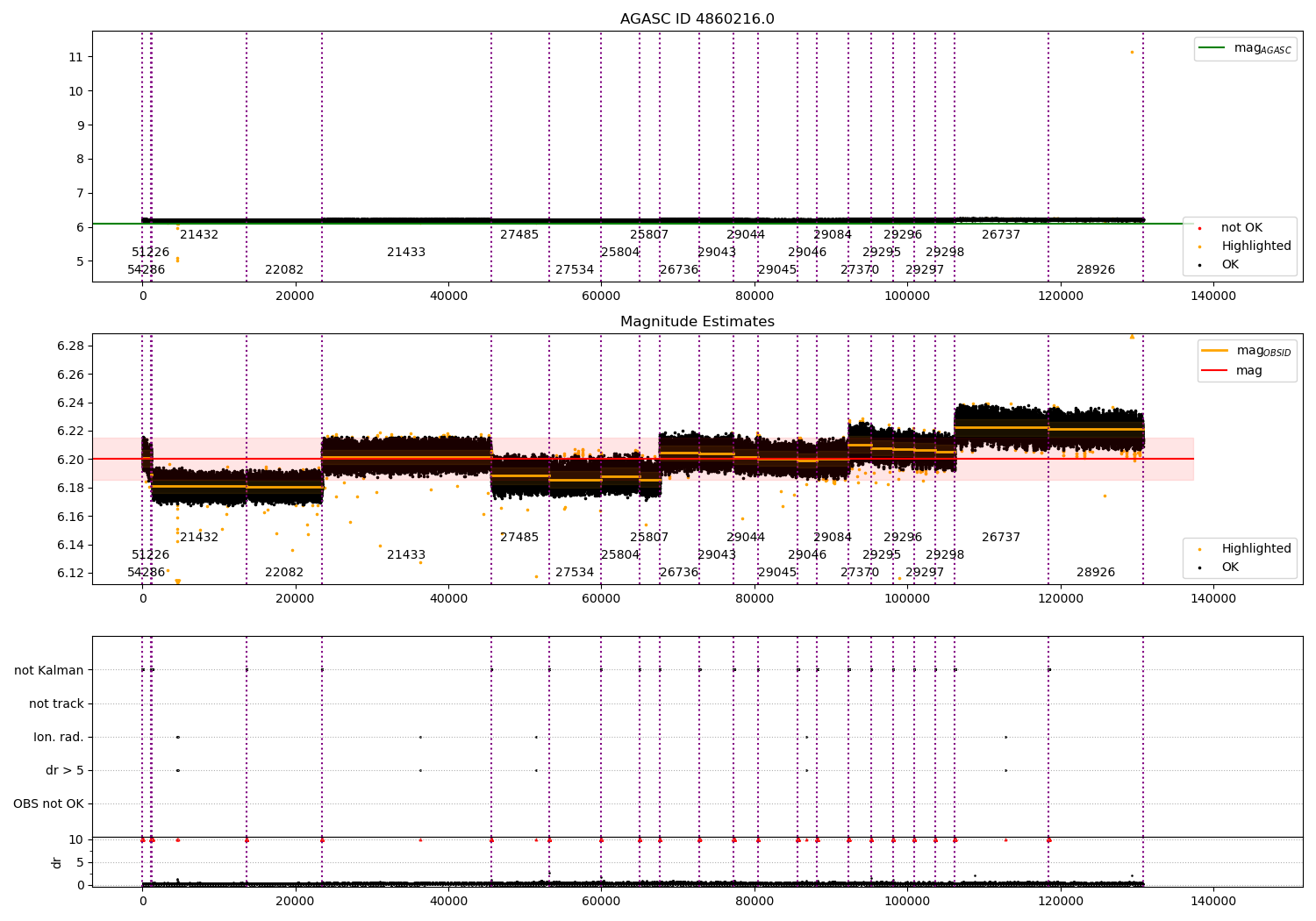This screenshot has width=1316, height=921.
Task: Click y-axis tick '7' in top plot
Action: point(80,194)
